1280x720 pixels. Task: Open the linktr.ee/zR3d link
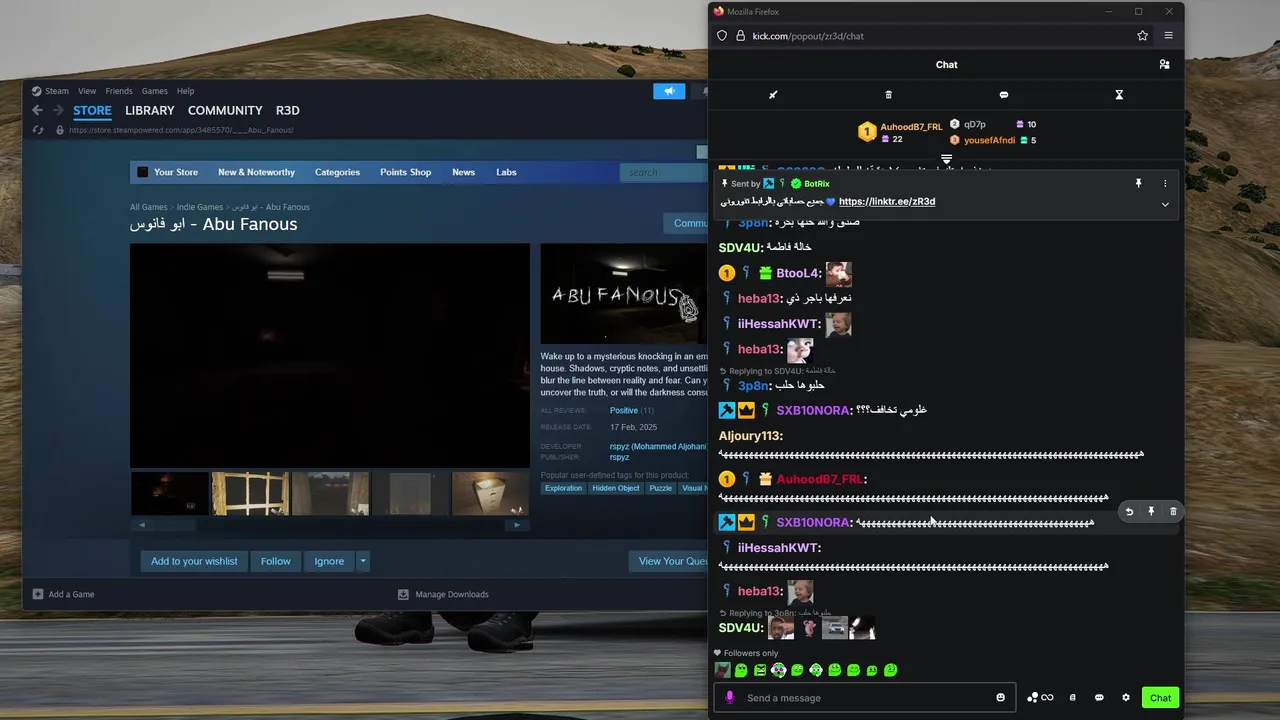click(887, 201)
